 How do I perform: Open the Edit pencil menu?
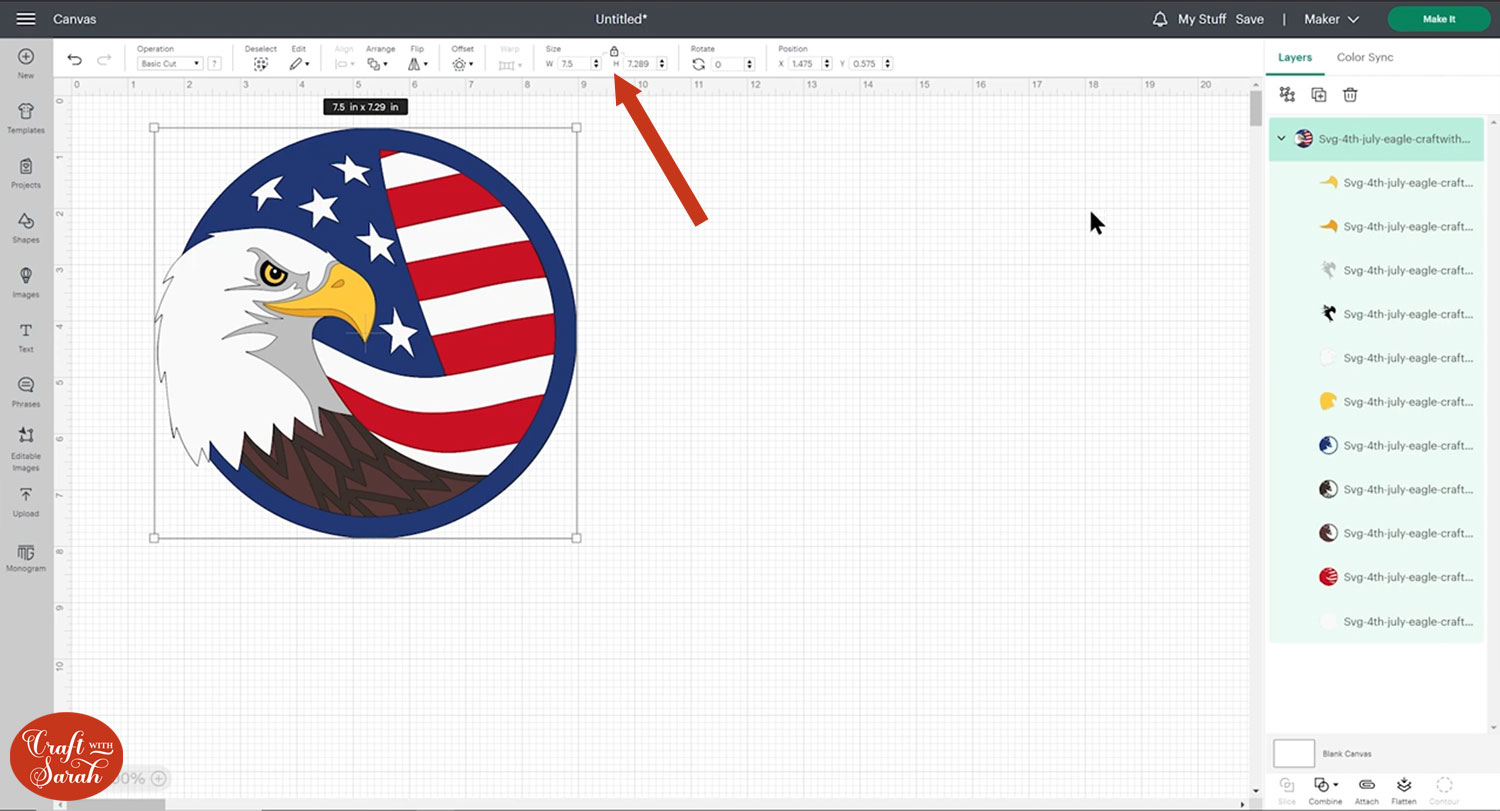click(x=299, y=63)
